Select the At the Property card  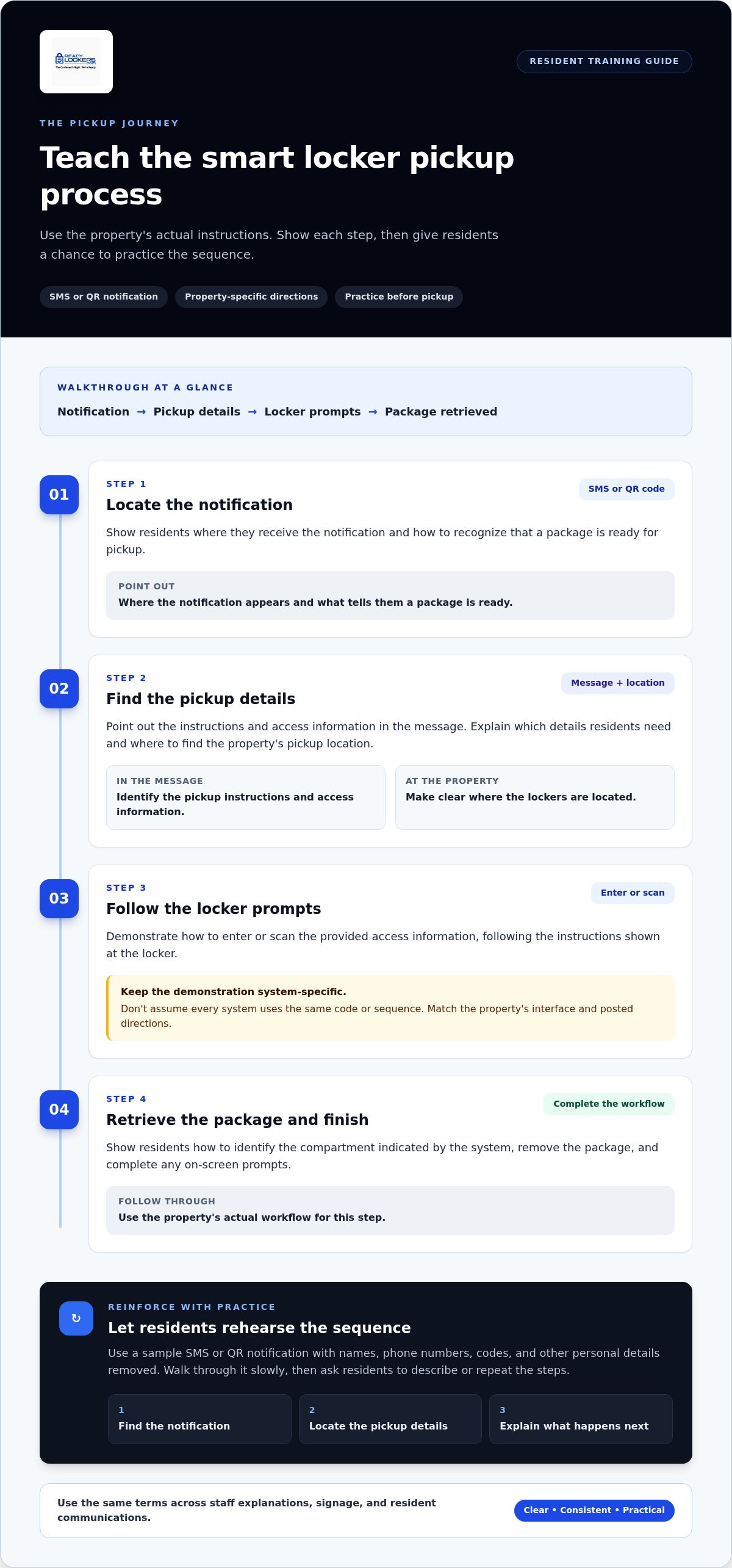[535, 797]
